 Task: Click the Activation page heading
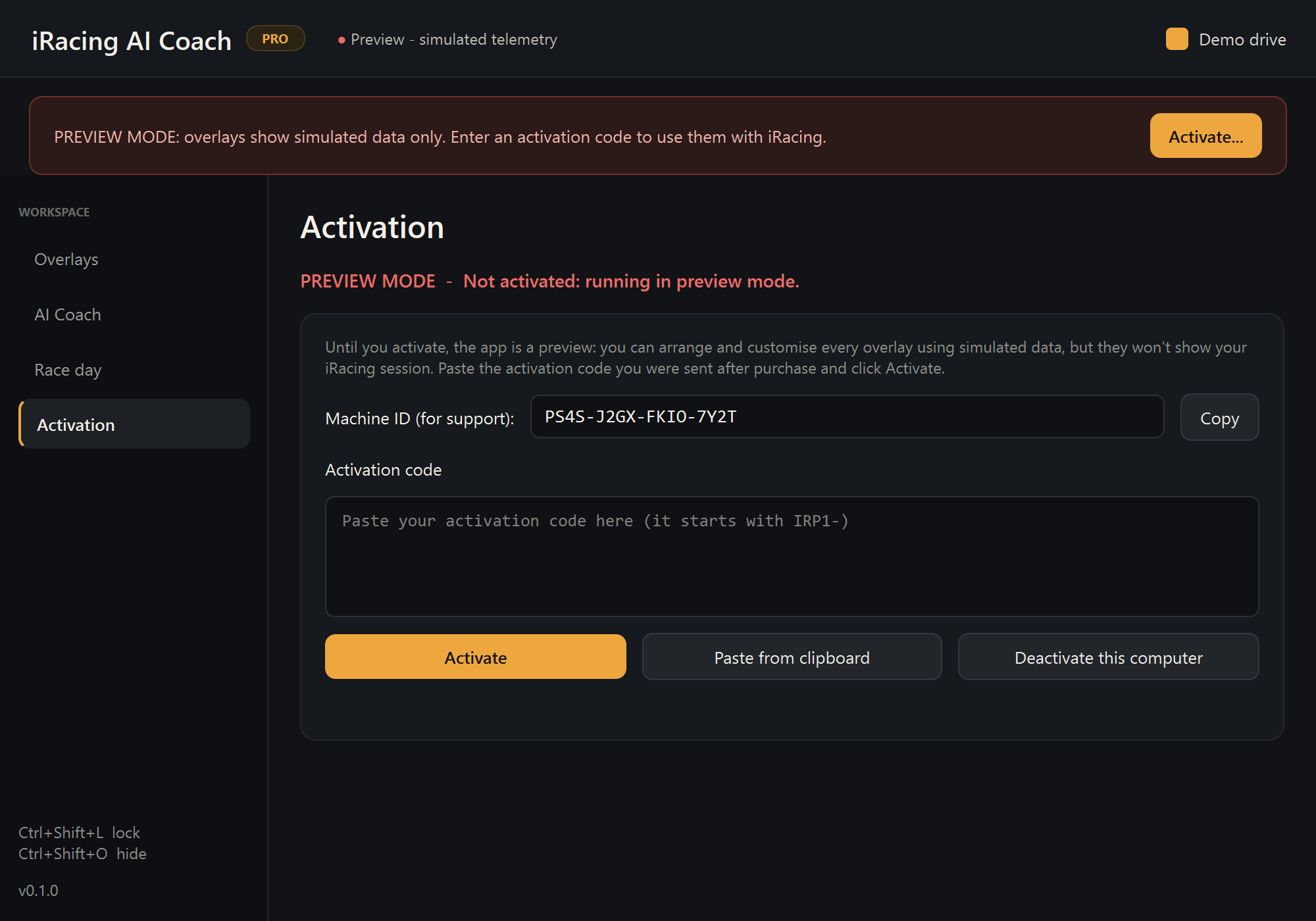click(372, 228)
